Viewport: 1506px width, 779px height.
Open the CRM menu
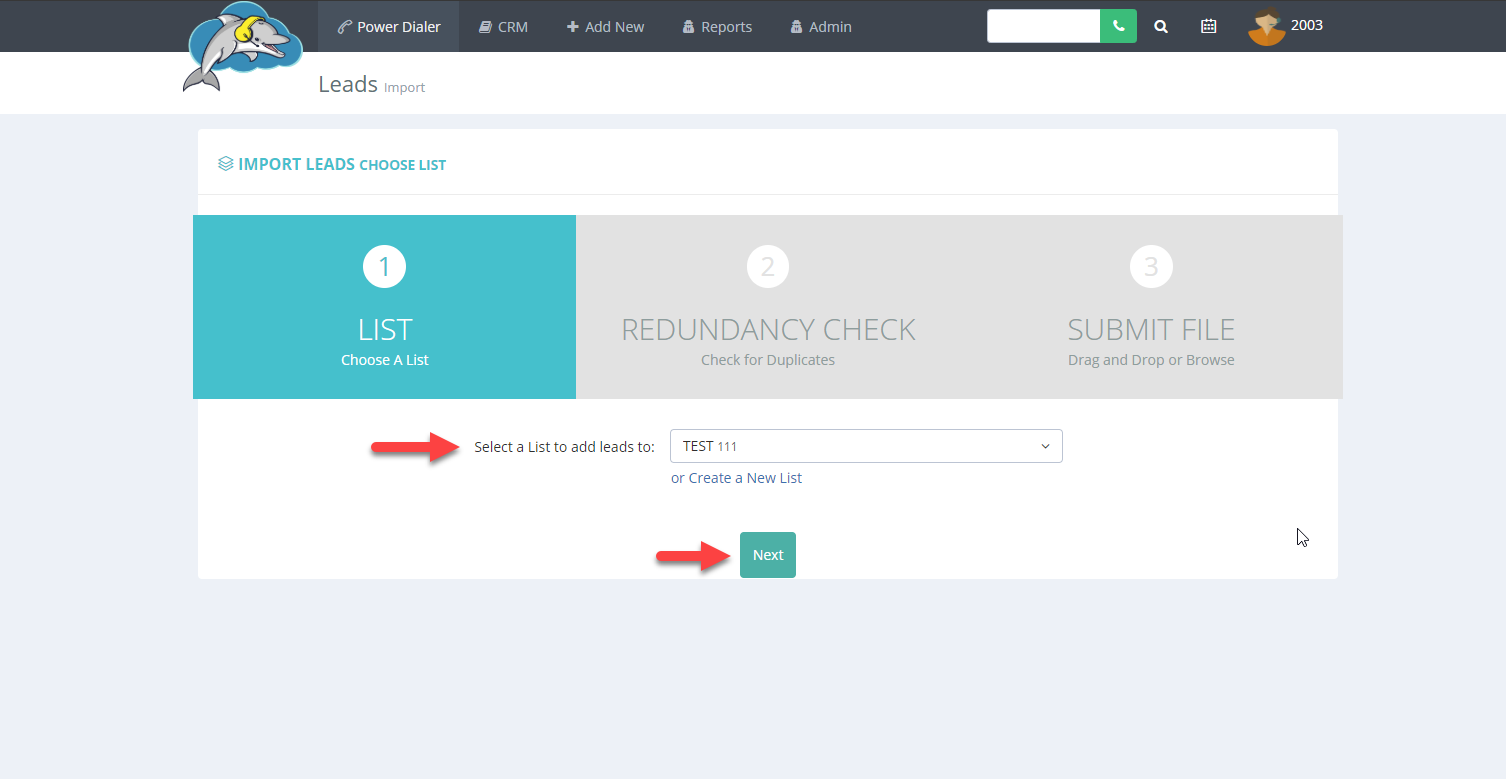coord(503,27)
